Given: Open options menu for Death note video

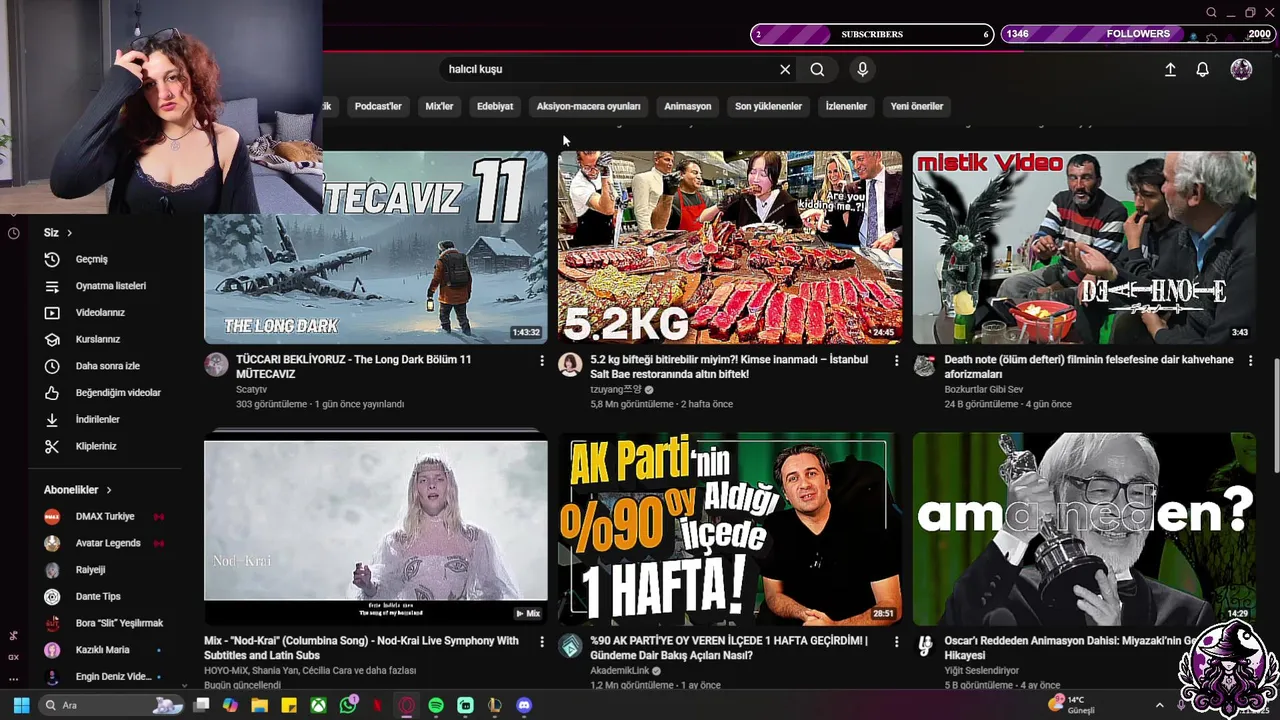Looking at the screenshot, I should point(1250,360).
